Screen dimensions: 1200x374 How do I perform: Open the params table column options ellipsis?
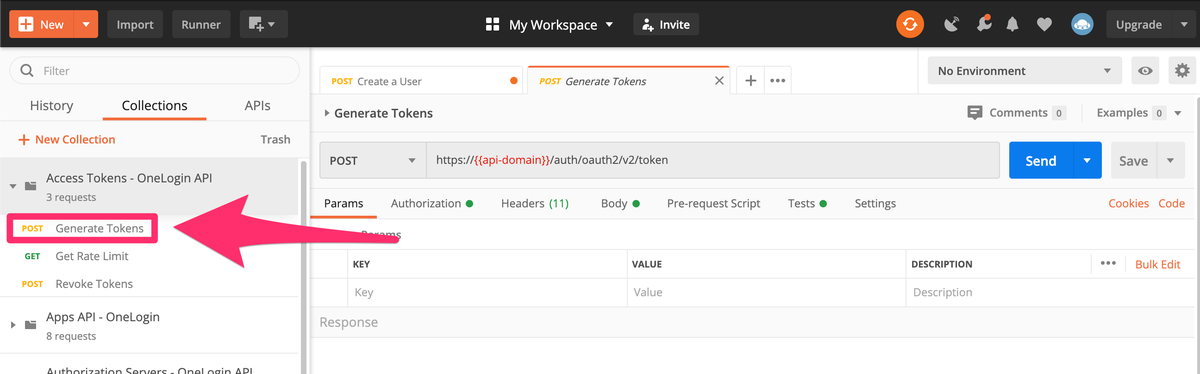tap(1107, 264)
